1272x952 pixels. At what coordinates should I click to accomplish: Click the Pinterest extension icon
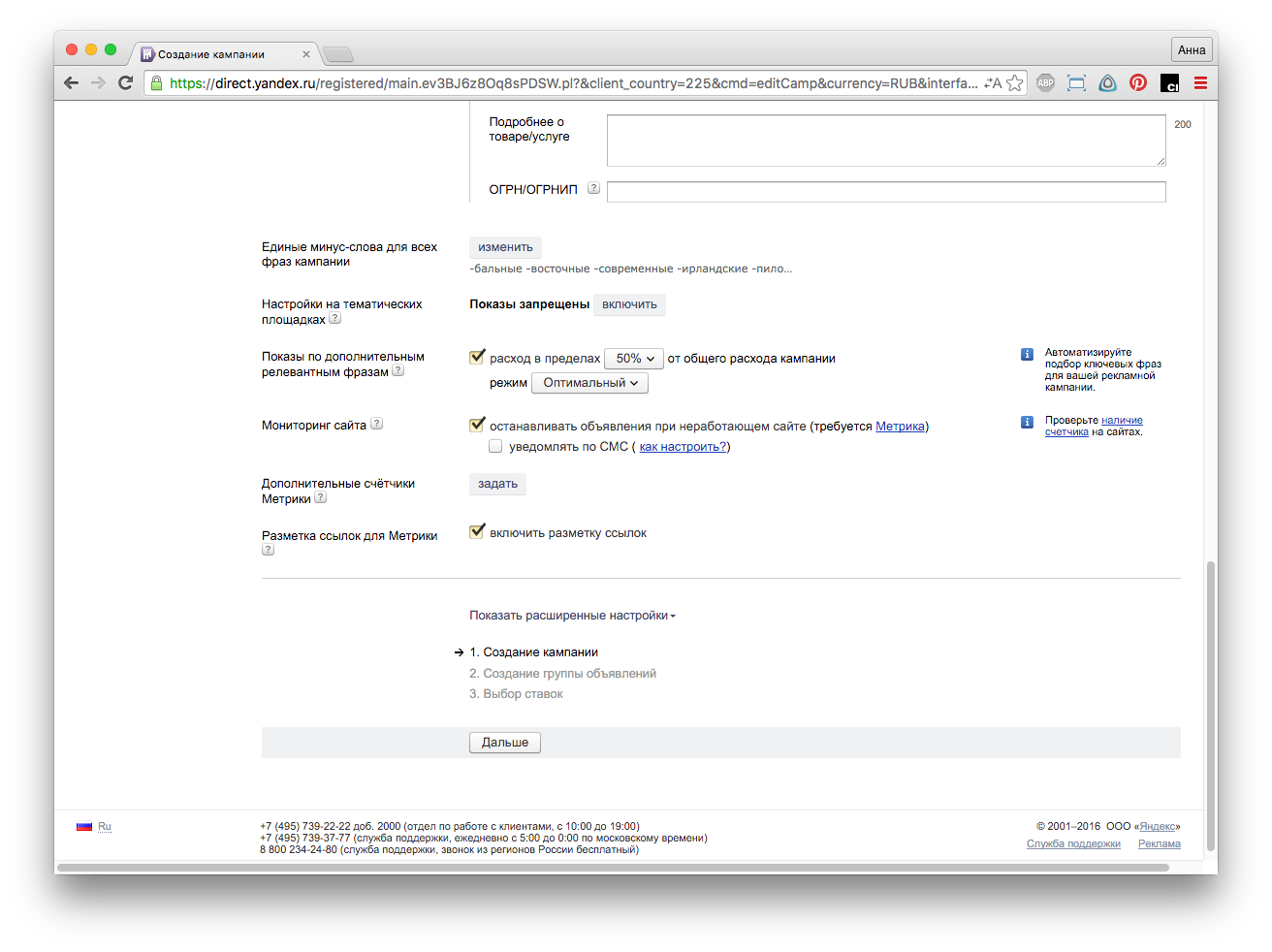(1138, 83)
